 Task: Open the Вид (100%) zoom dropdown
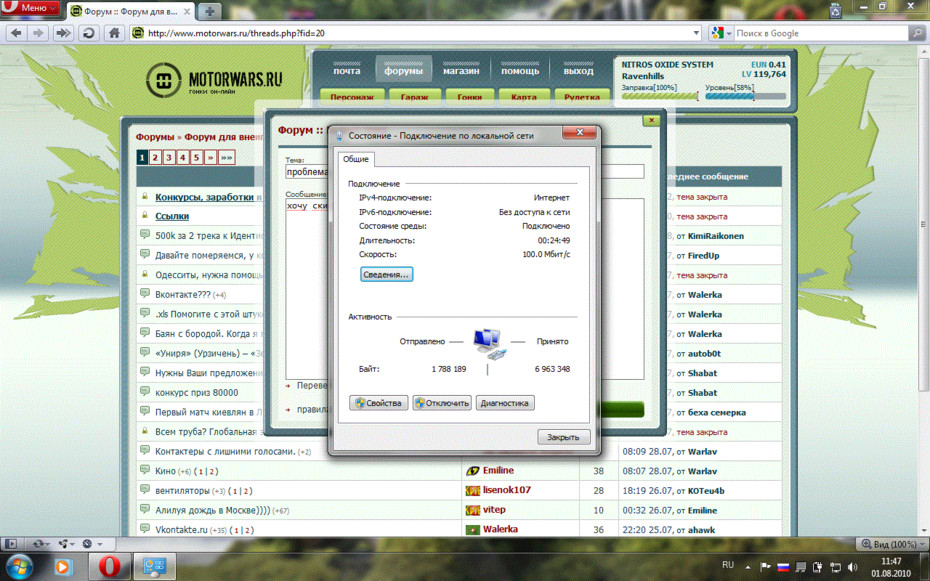(893, 544)
